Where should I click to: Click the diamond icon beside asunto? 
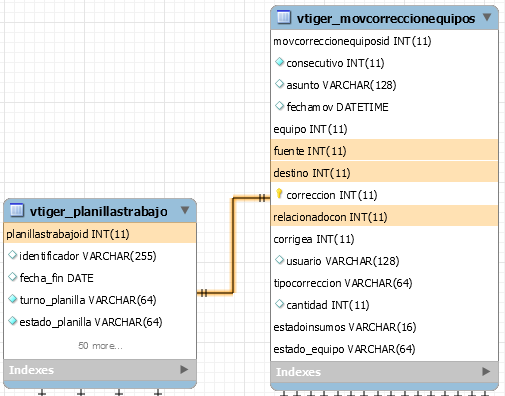pos(279,84)
